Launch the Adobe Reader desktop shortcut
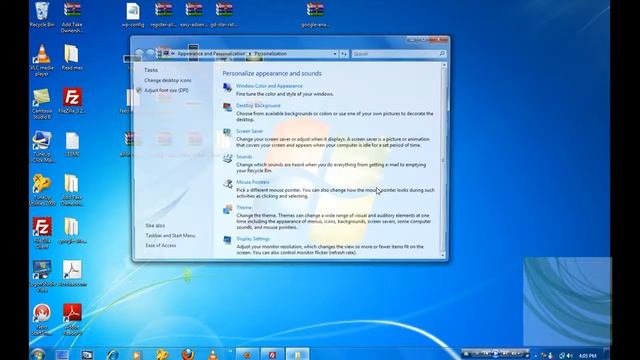640x360 pixels. [72, 320]
